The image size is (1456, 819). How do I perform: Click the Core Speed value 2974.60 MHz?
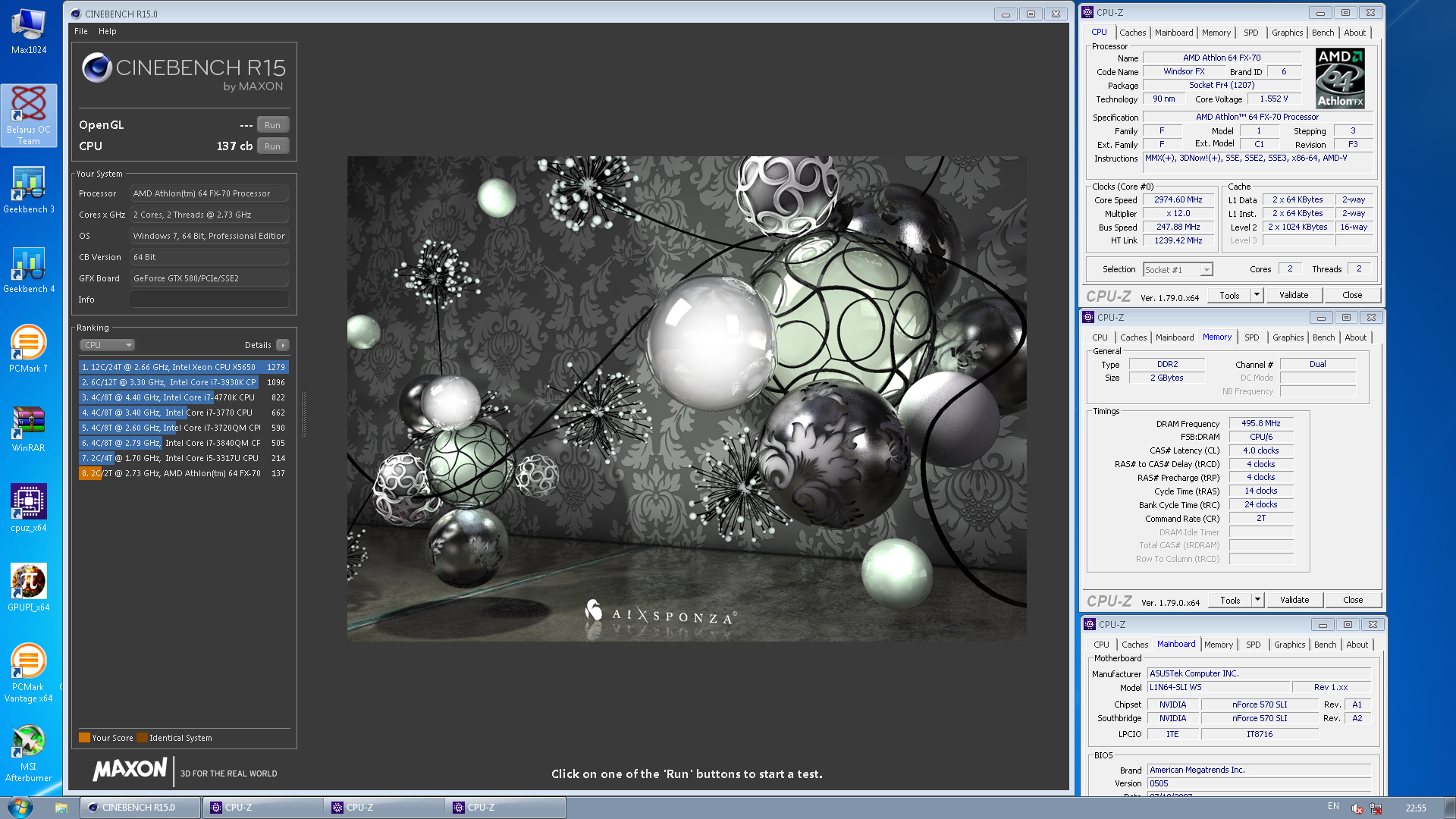coord(1178,200)
